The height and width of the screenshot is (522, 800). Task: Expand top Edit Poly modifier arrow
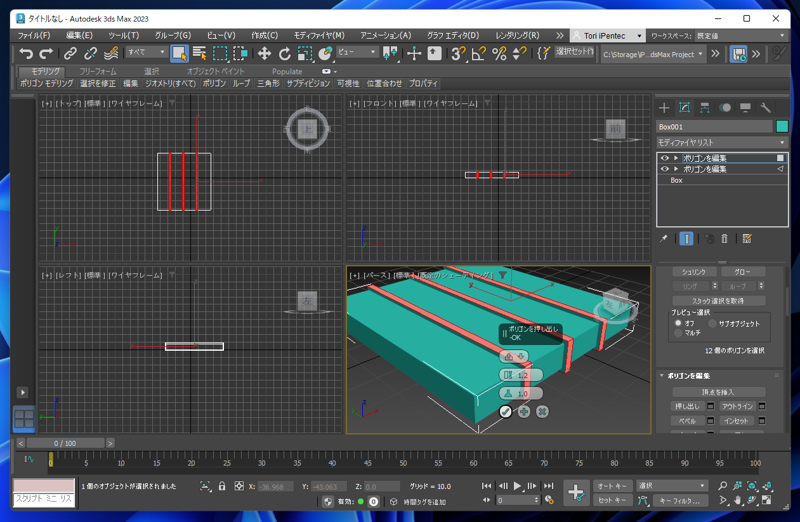676,158
